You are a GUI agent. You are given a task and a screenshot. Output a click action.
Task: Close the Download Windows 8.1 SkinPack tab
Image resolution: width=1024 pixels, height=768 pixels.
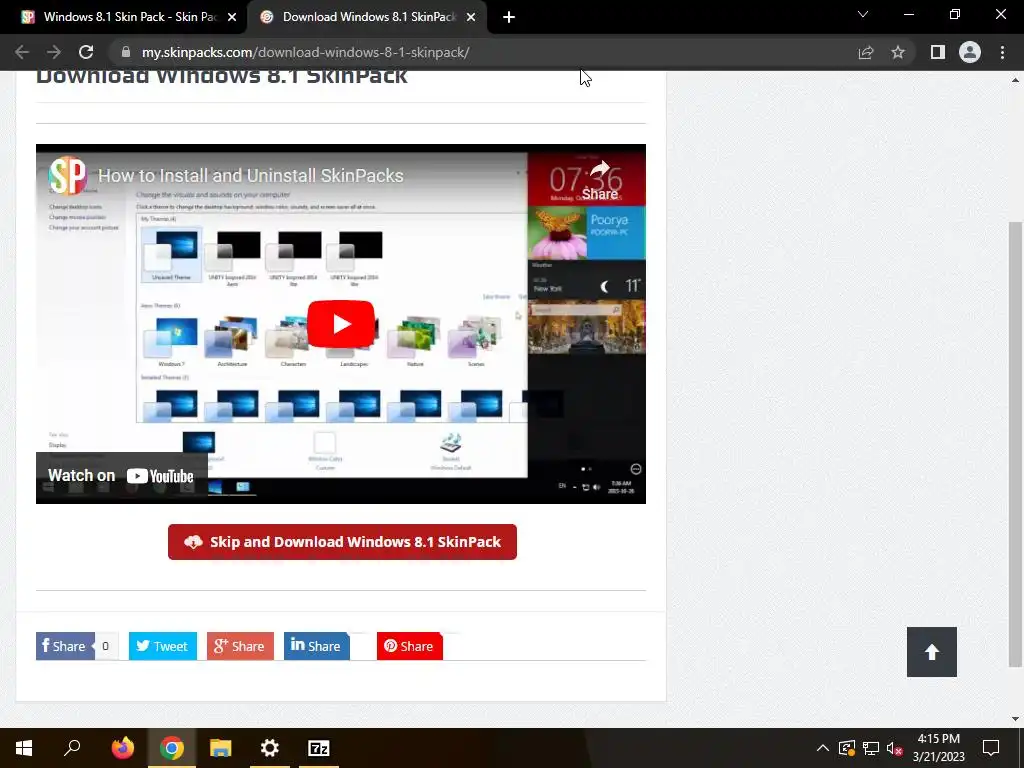pos(471,17)
